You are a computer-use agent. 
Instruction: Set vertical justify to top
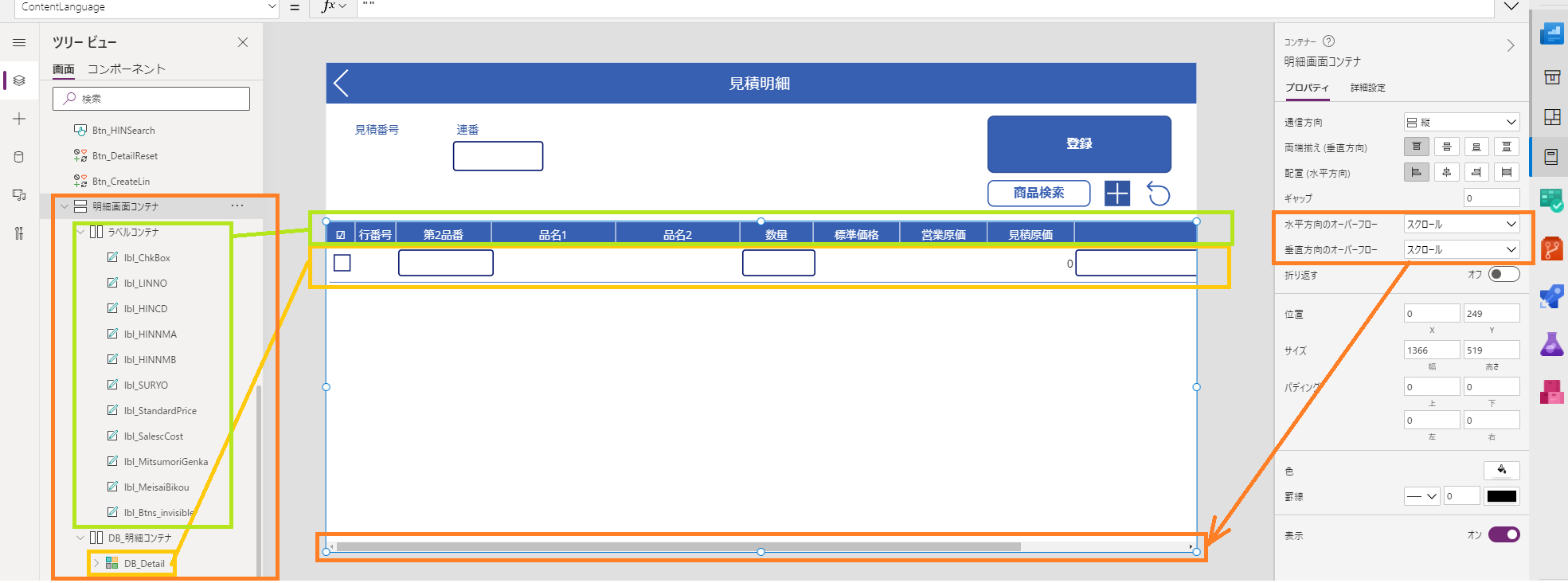(x=1417, y=147)
